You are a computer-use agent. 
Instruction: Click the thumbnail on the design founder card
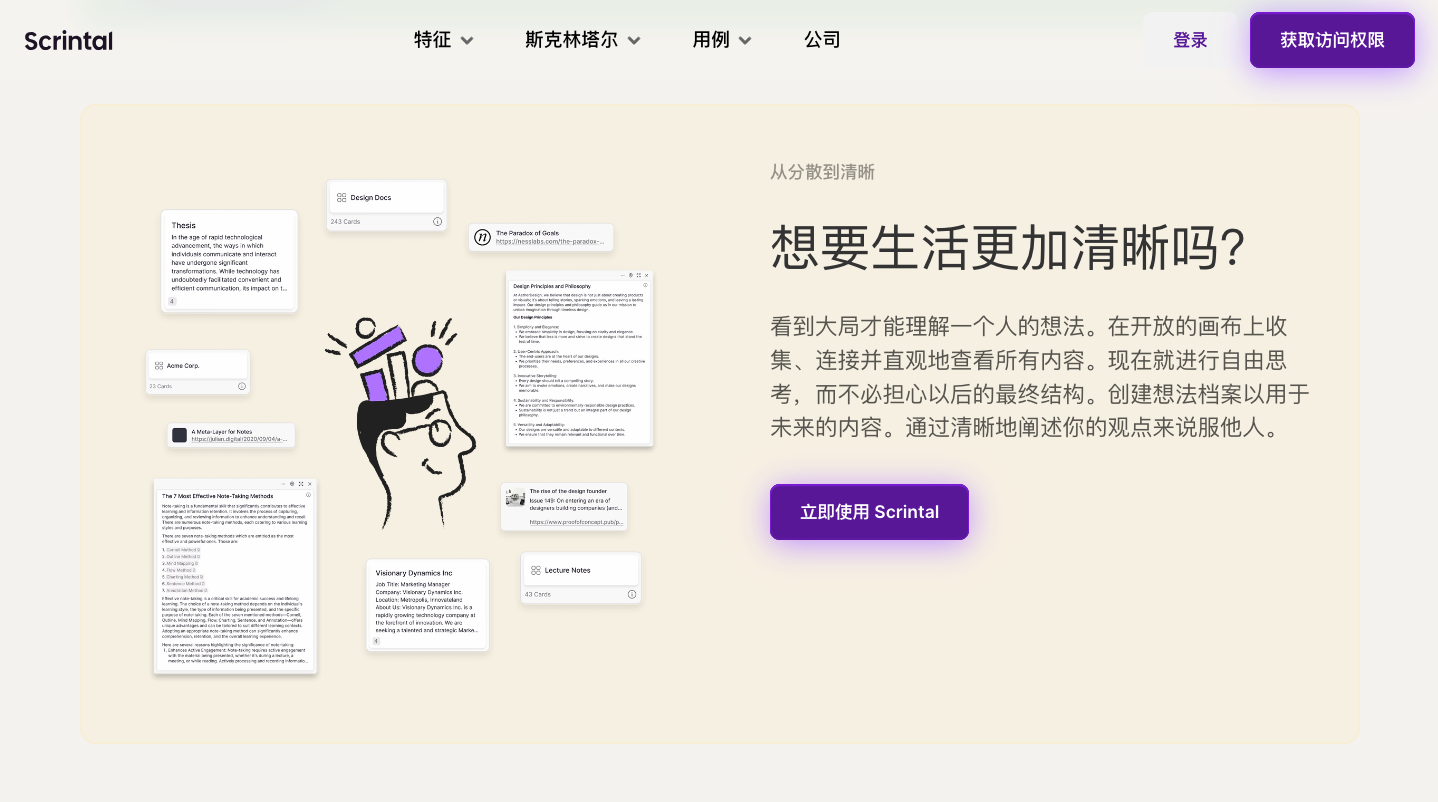[x=515, y=499]
